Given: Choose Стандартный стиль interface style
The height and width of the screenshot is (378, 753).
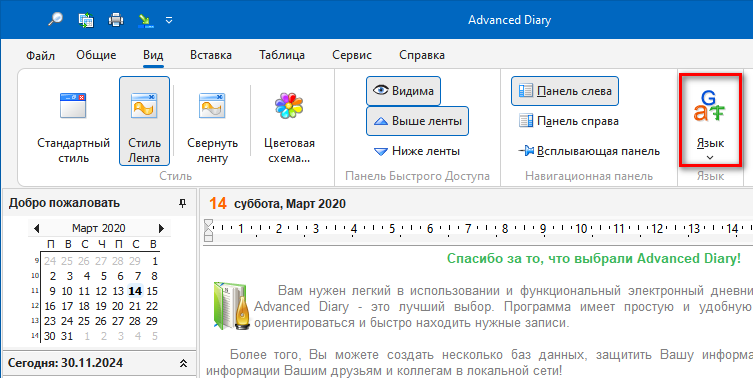Looking at the screenshot, I should tap(73, 121).
